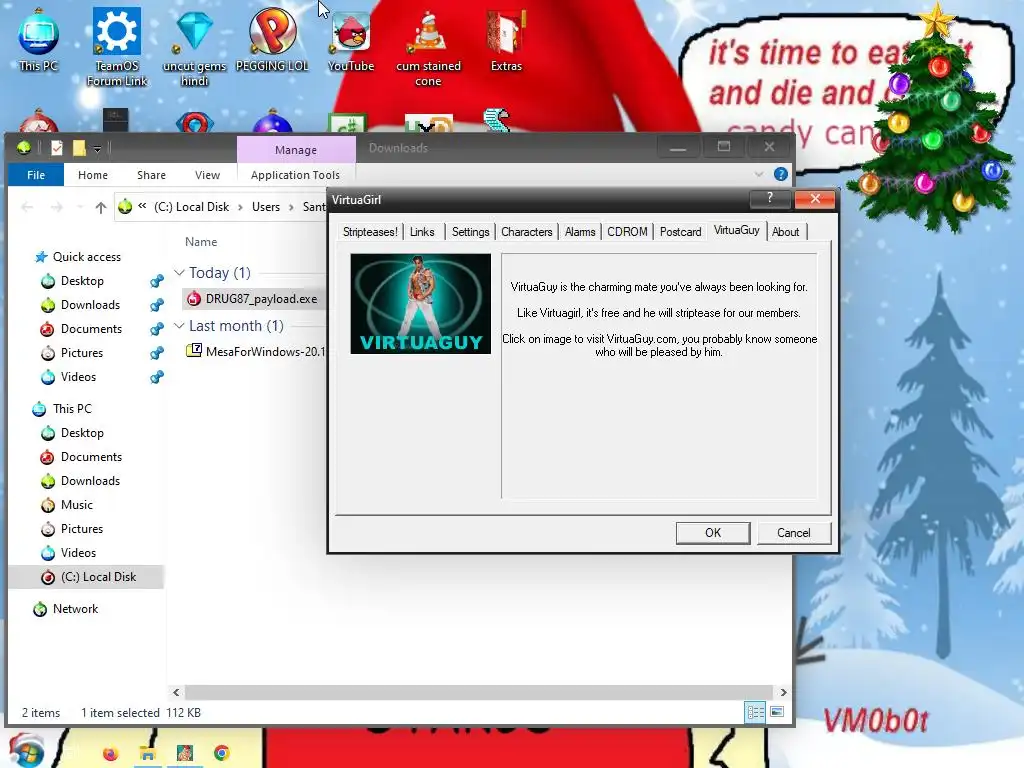This screenshot has width=1024, height=768.
Task: Select Quick access in navigation pane
Action: 87,257
